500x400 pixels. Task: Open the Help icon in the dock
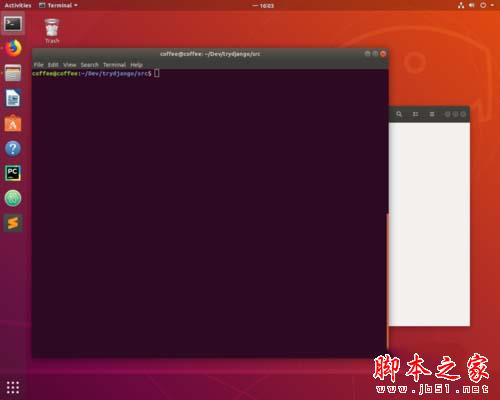pos(13,148)
